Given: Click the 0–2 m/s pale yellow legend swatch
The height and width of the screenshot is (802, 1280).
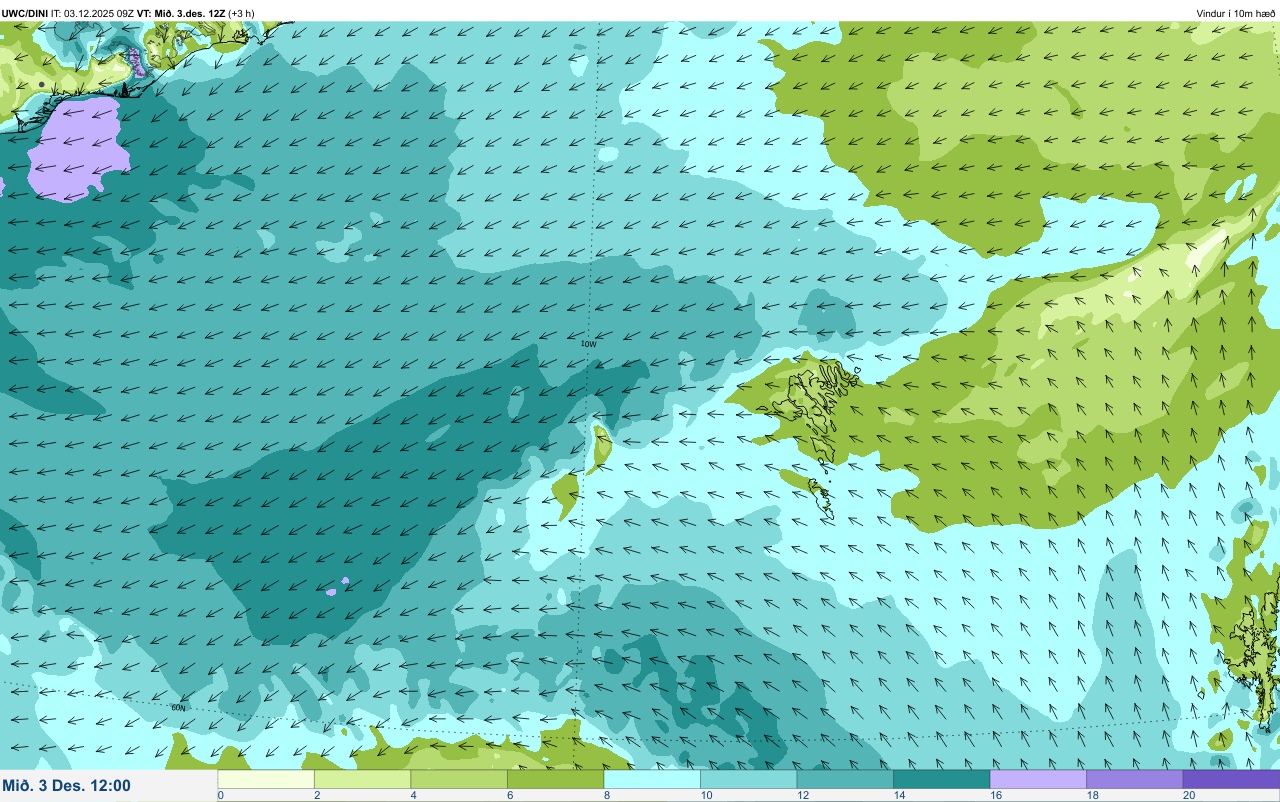Looking at the screenshot, I should pos(266,779).
